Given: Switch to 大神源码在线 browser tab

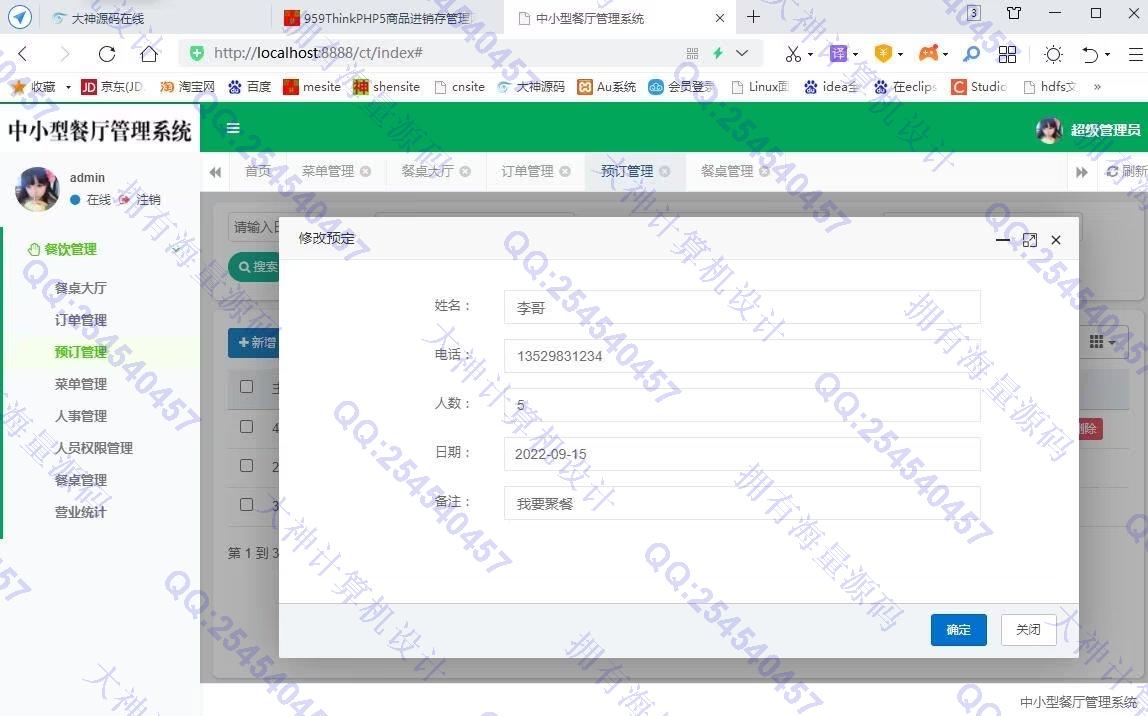Looking at the screenshot, I should click(x=107, y=18).
